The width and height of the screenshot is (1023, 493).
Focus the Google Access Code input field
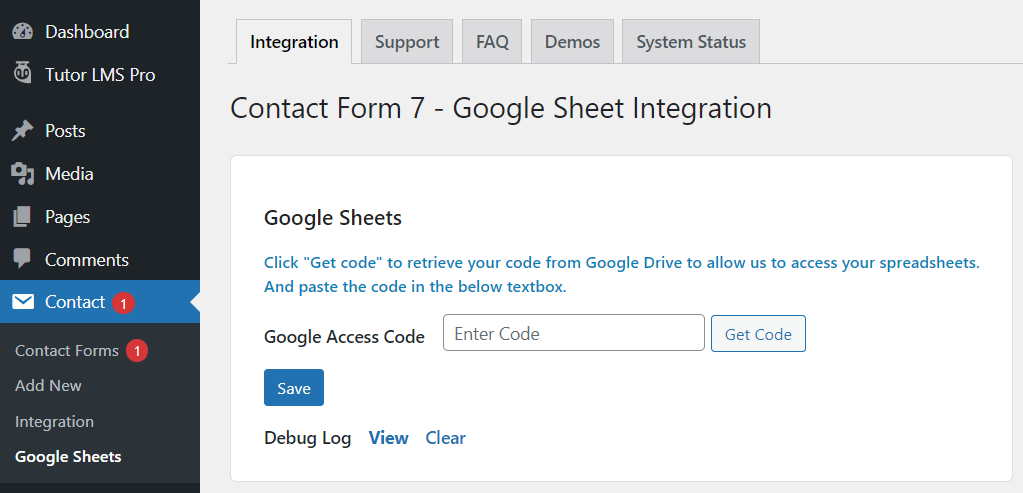573,333
